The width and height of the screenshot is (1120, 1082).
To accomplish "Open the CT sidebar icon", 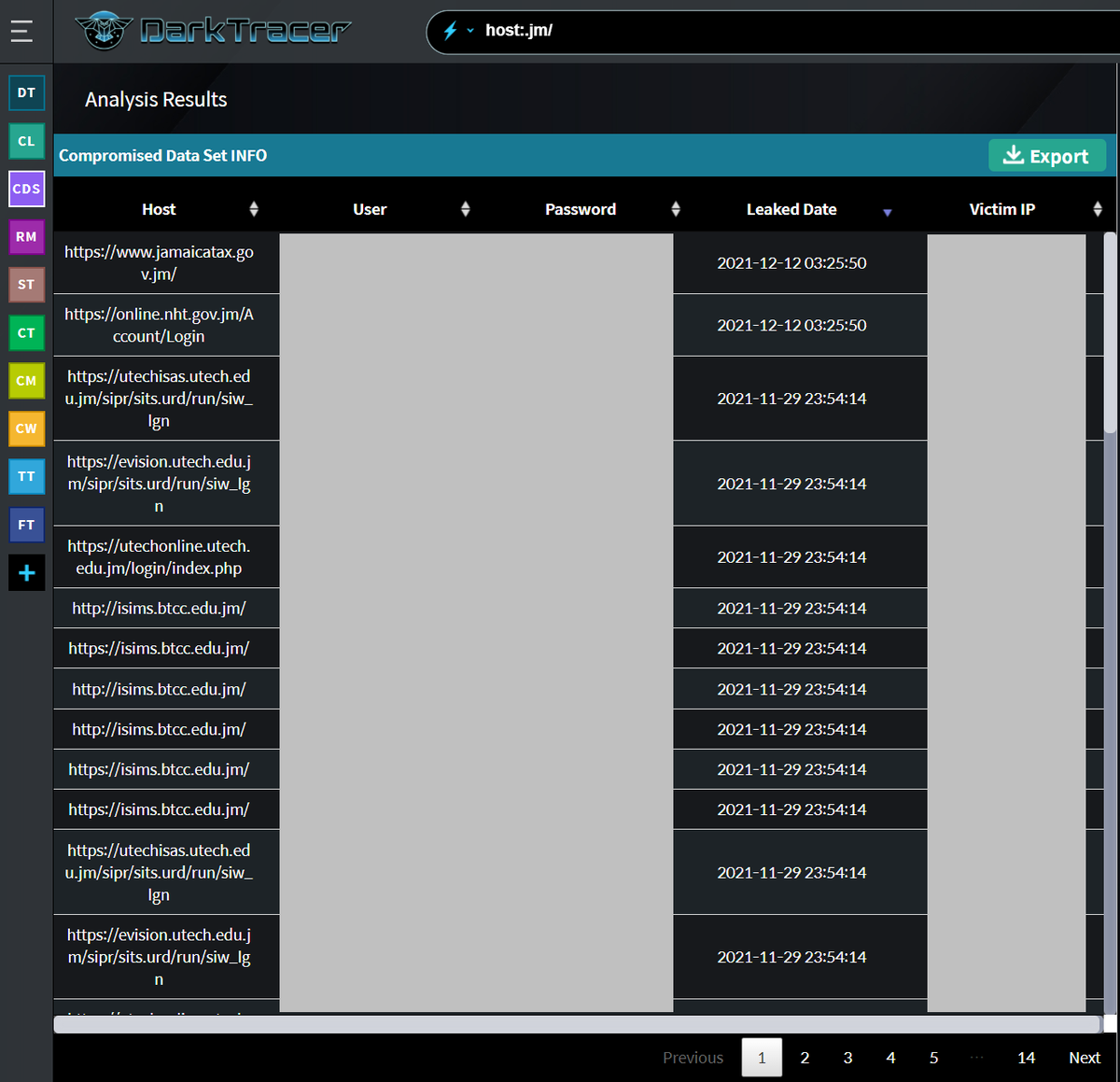I will (x=26, y=332).
